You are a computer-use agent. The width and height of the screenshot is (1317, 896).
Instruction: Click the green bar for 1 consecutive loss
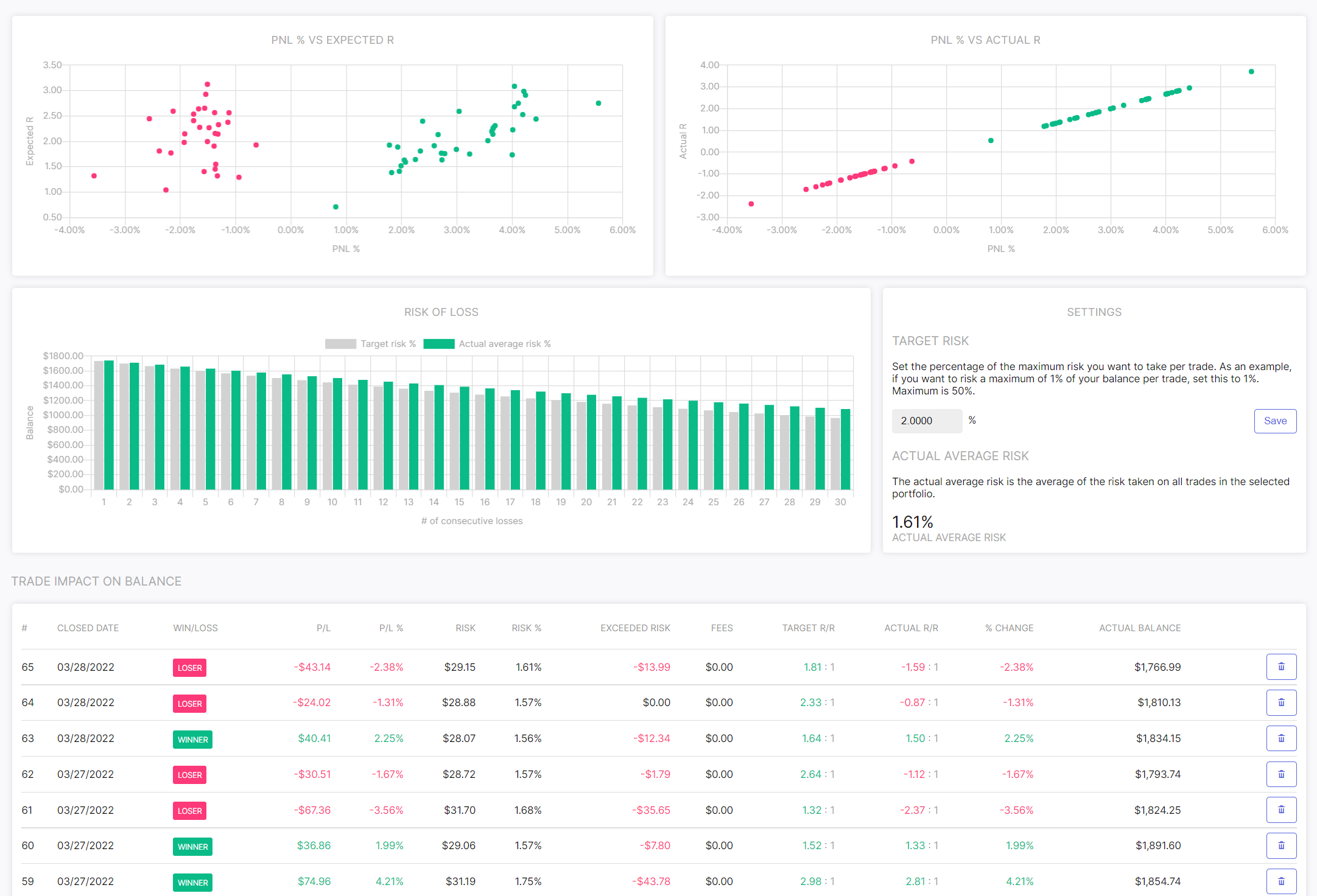tap(109, 425)
